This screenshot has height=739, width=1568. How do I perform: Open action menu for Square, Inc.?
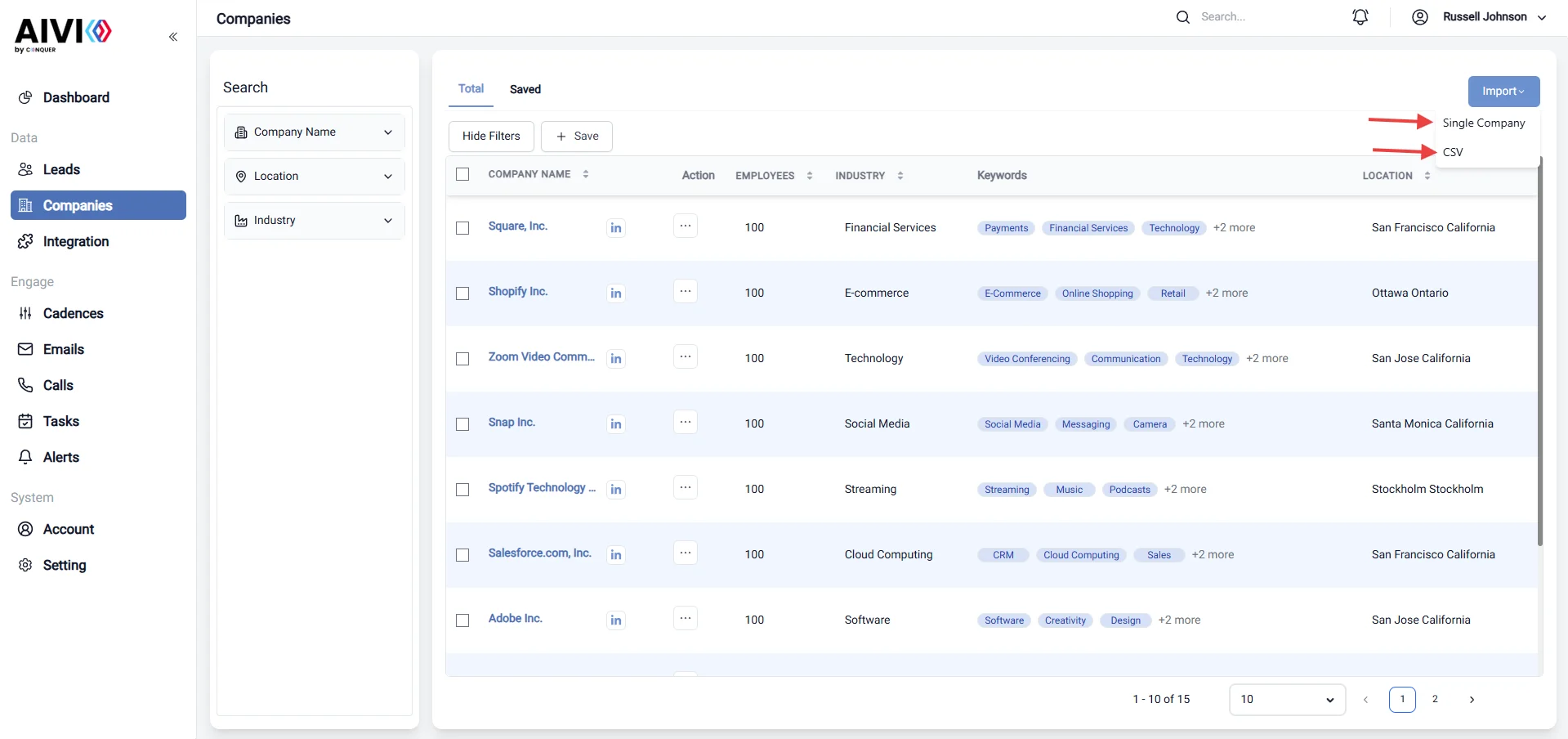click(686, 226)
